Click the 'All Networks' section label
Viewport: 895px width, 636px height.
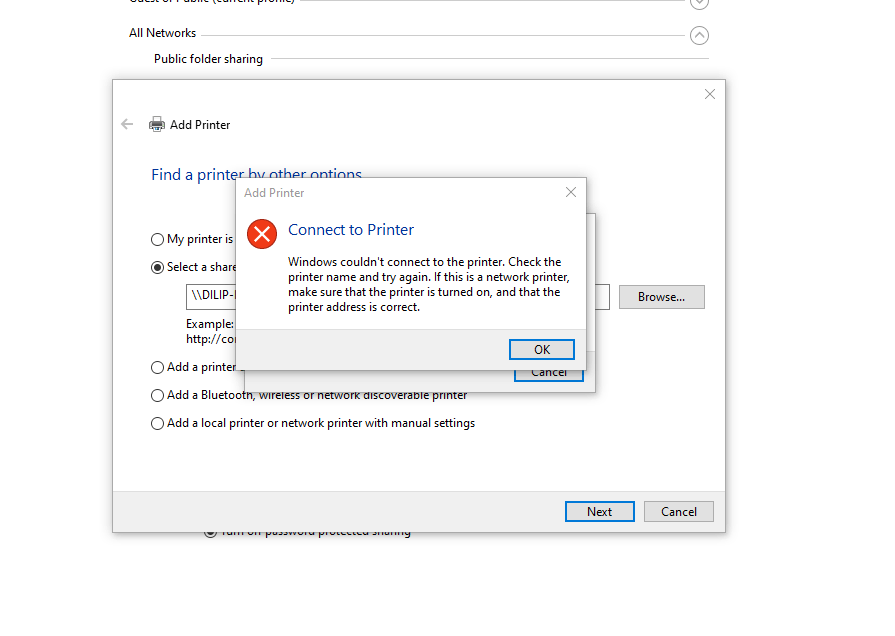point(163,33)
